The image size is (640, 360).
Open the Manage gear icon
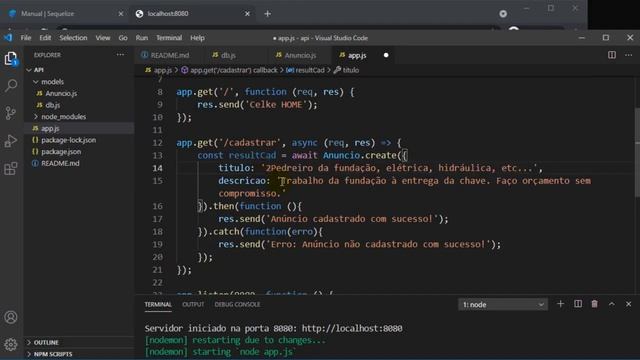(x=11, y=344)
